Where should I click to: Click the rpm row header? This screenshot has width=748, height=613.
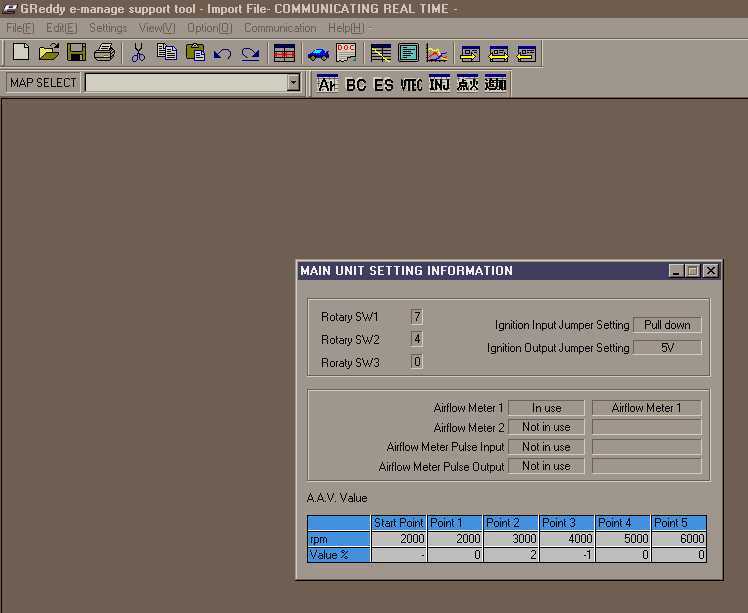pos(339,539)
